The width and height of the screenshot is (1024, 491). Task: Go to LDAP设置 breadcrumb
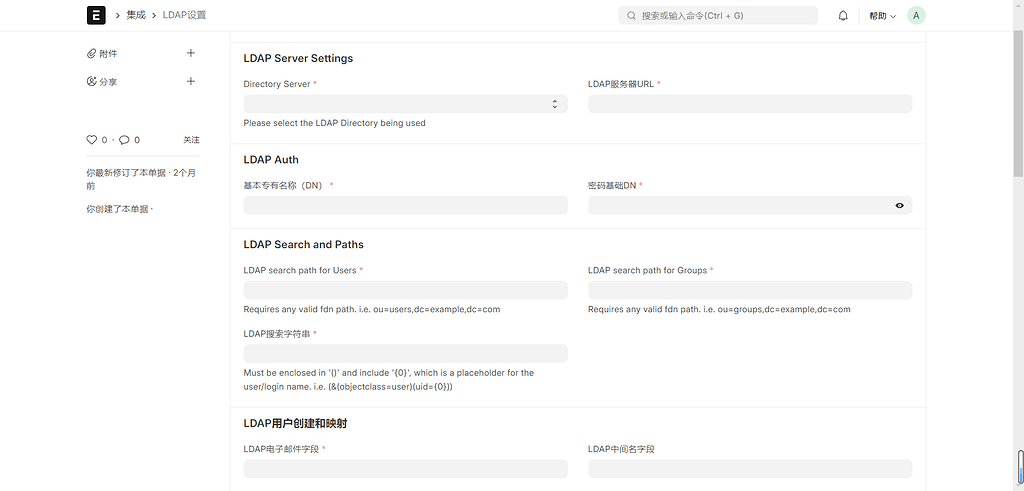[x=184, y=15]
